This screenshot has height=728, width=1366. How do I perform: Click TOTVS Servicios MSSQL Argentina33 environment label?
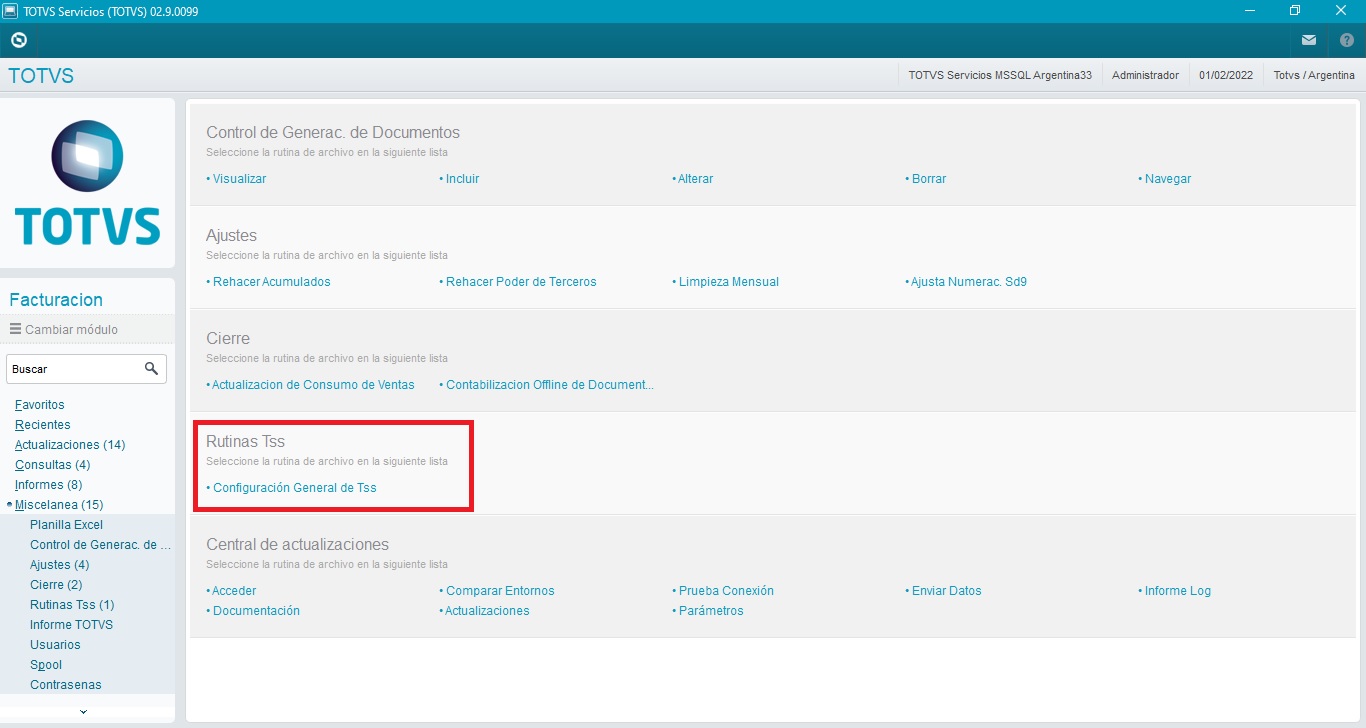[x=1000, y=75]
